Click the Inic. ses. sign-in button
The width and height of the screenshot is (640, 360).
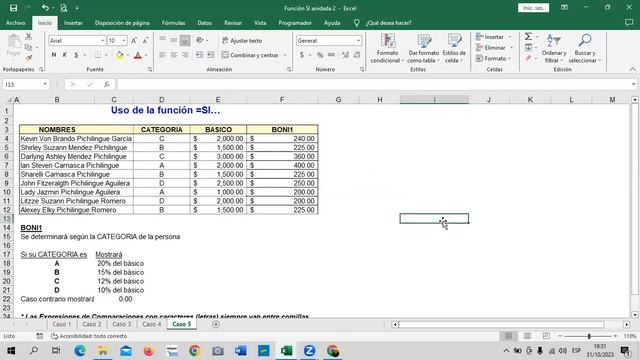click(x=533, y=8)
